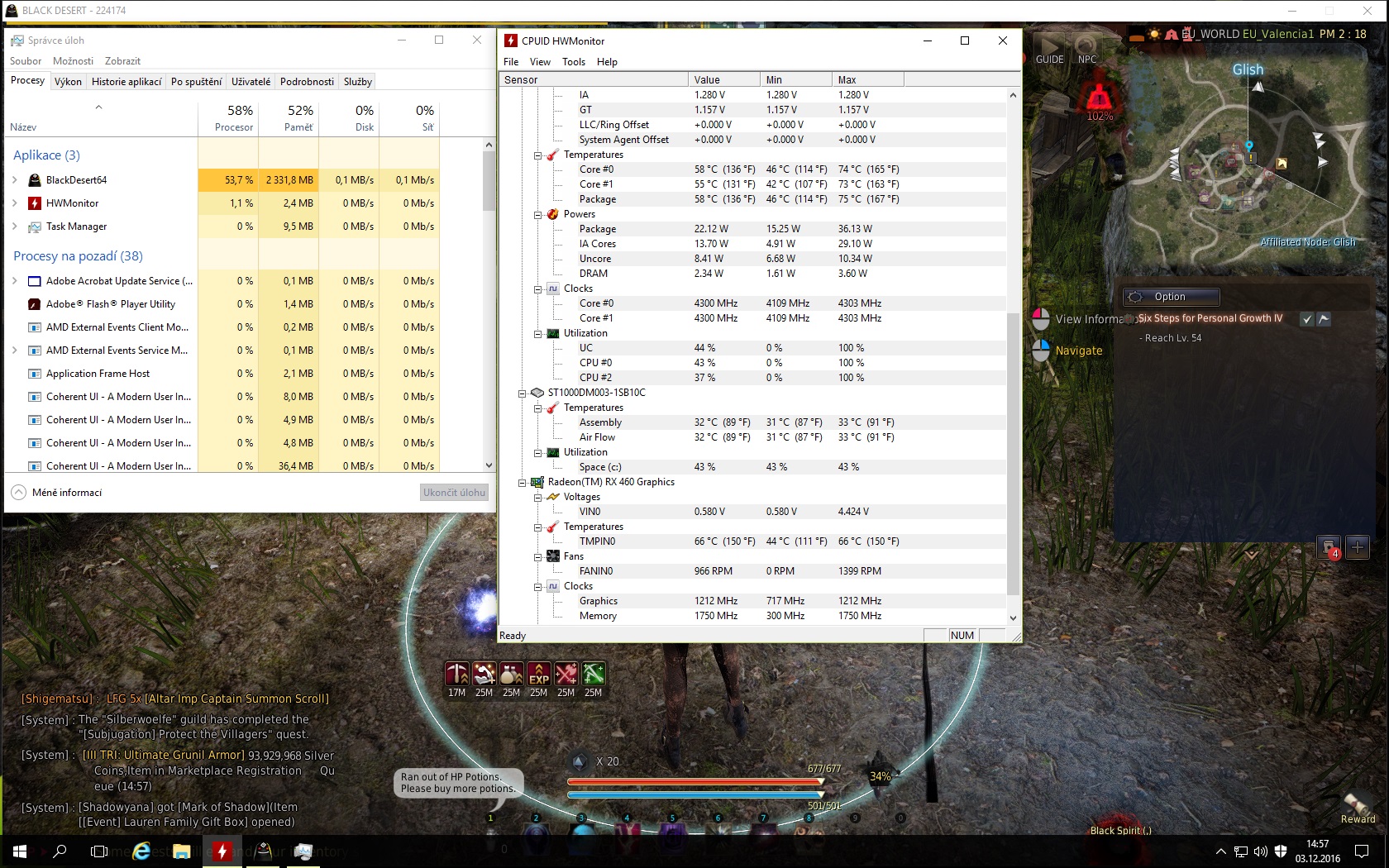Image resolution: width=1389 pixels, height=868 pixels.
Task: Expand Adobe Acrobat Update Service row
Action: [x=15, y=281]
